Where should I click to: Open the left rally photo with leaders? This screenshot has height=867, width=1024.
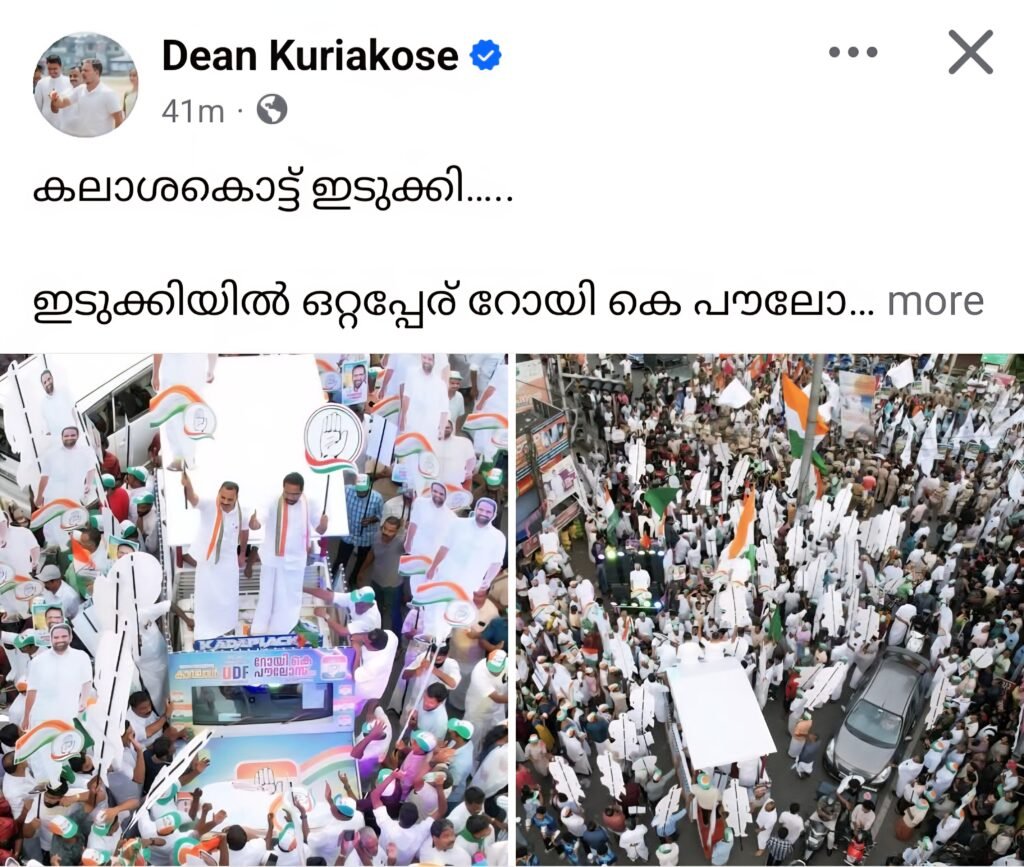coord(253,610)
